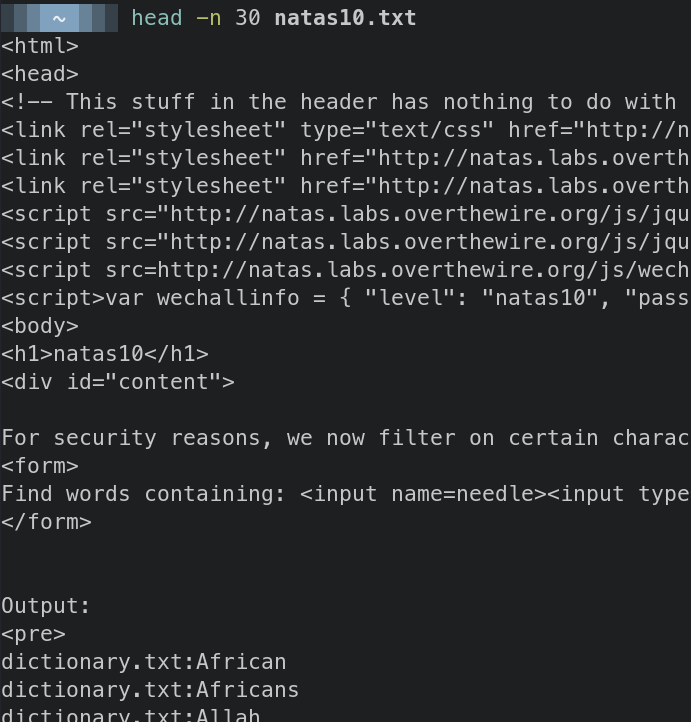Click the div id="content" line
Image resolution: width=691 pixels, height=722 pixels.
(118, 382)
